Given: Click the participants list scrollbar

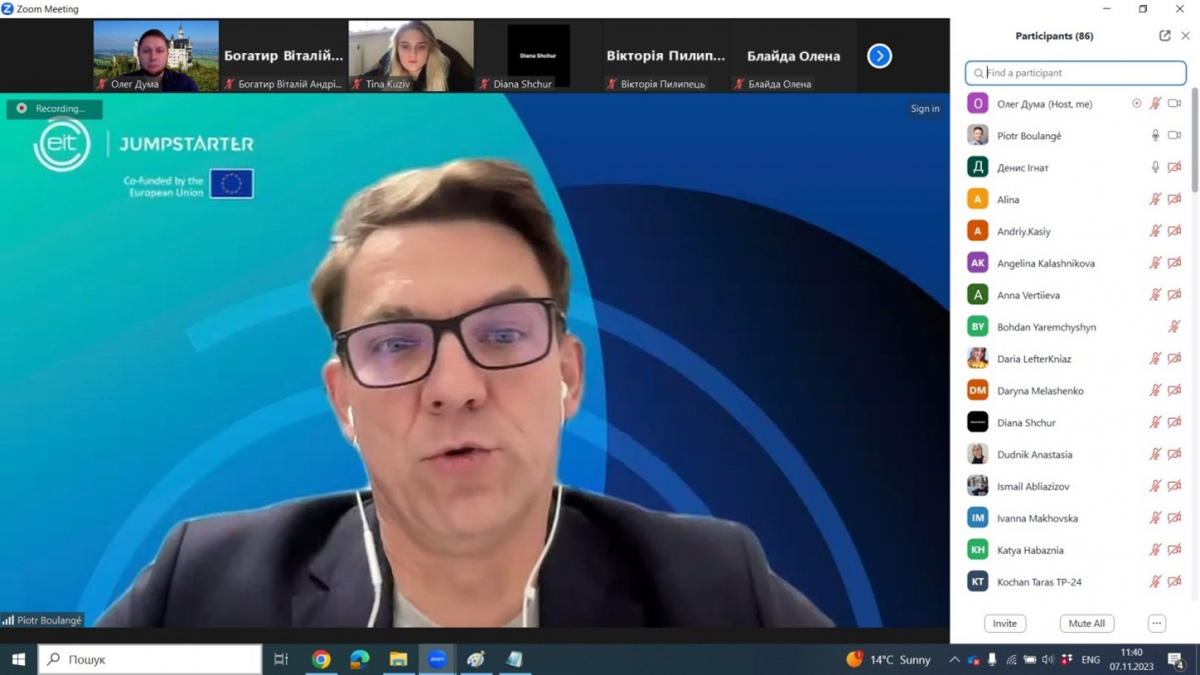Looking at the screenshot, I should [x=1194, y=140].
